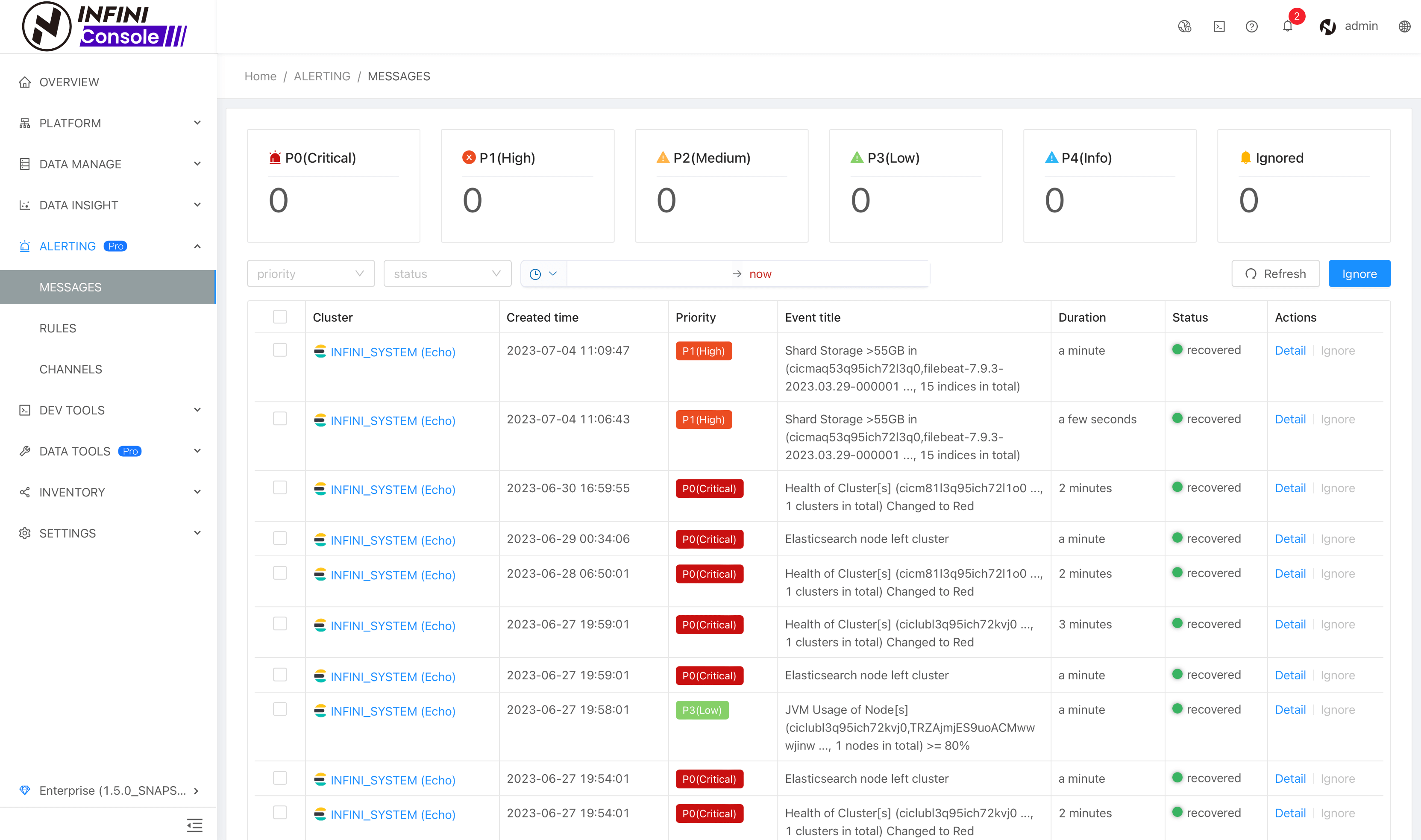Viewport: 1421px width, 840px height.
Task: Click Ignore in the 2023-06-28 06:50:01 row
Action: pos(1338,573)
